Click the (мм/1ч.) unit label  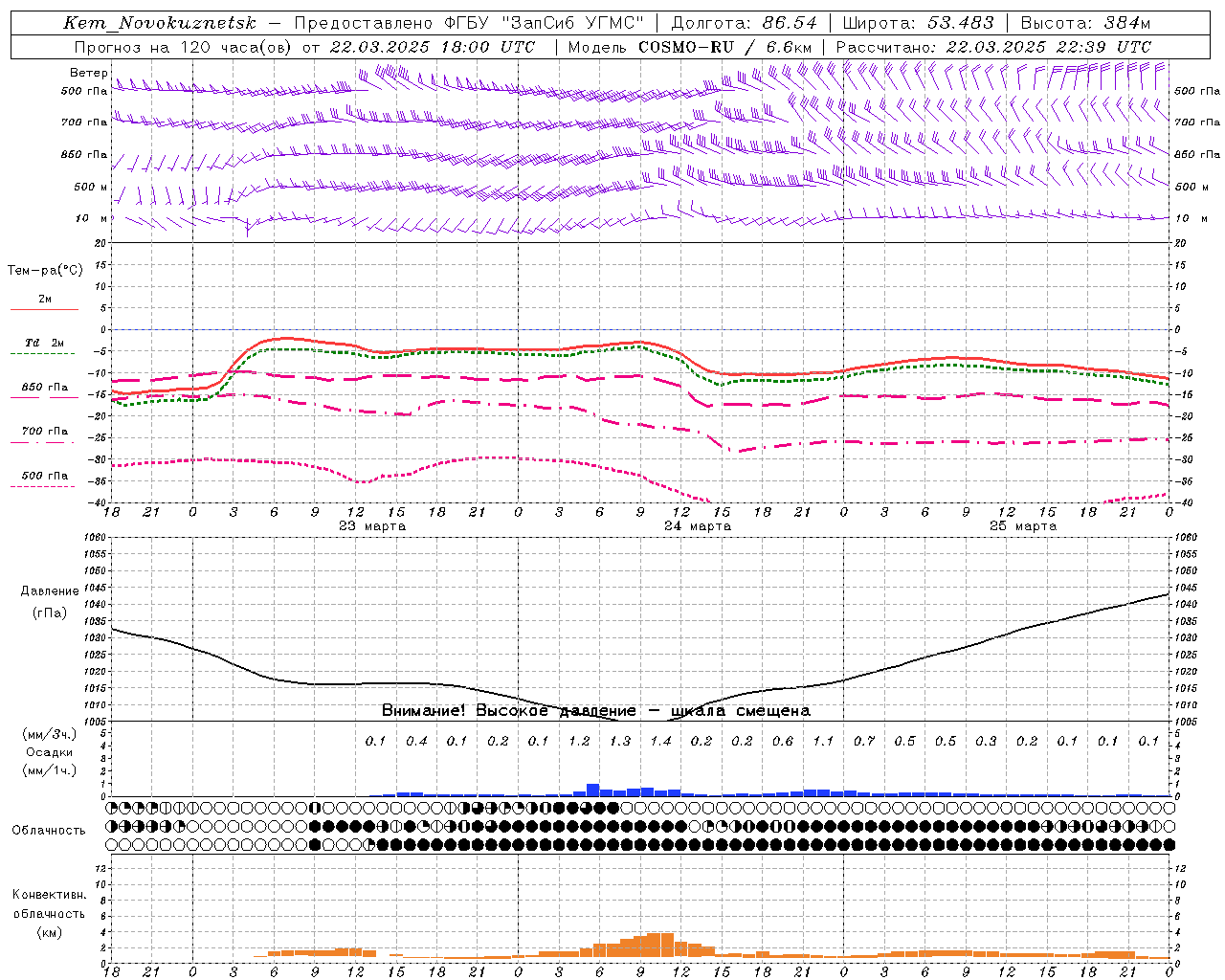(50, 770)
